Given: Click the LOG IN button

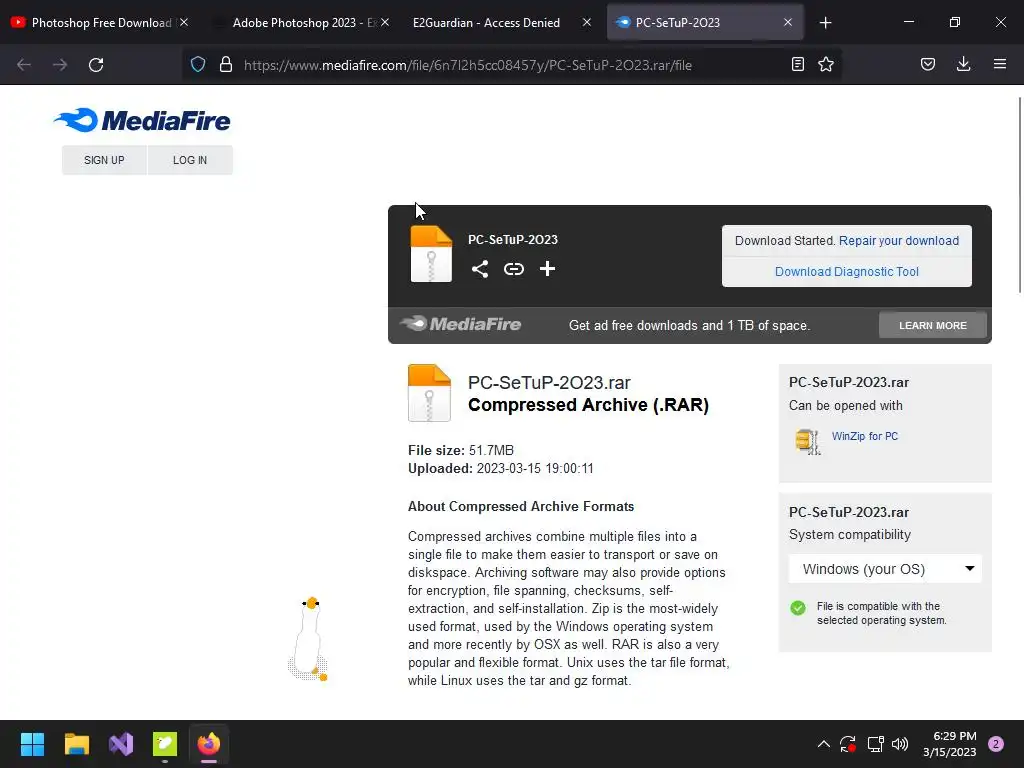Looking at the screenshot, I should tap(190, 160).
